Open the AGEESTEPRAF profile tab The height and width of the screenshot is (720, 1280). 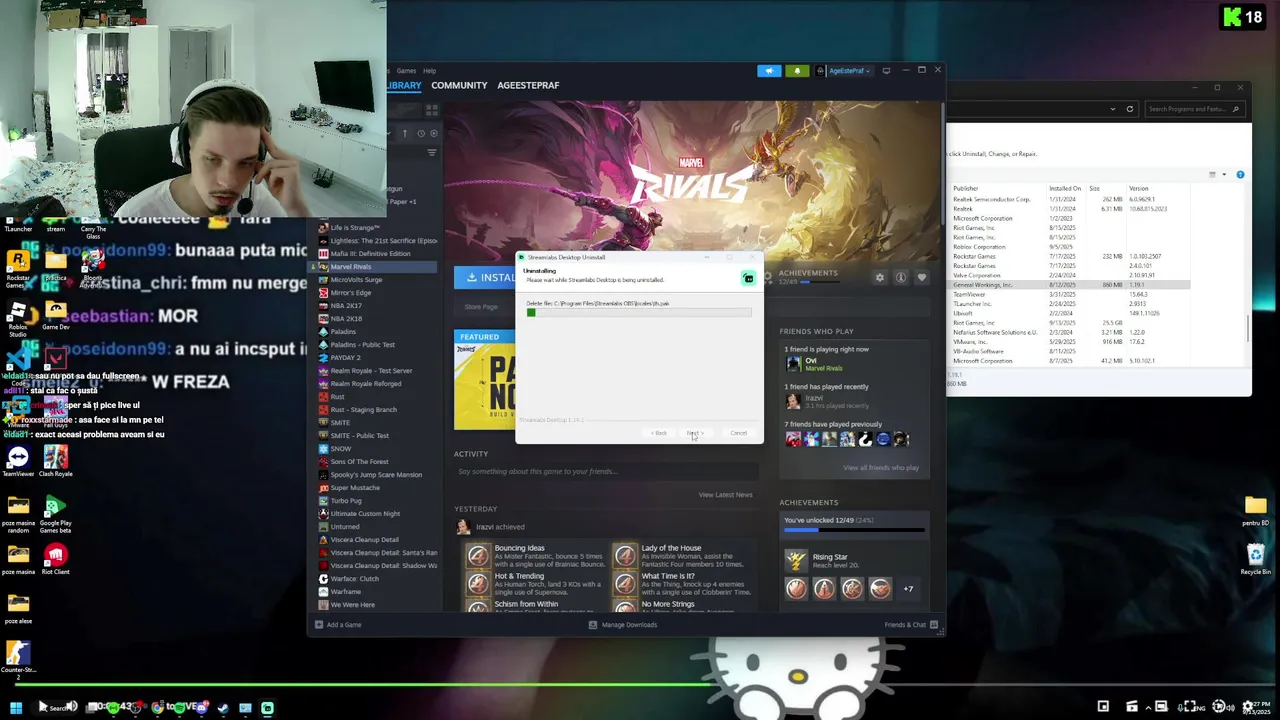click(528, 86)
